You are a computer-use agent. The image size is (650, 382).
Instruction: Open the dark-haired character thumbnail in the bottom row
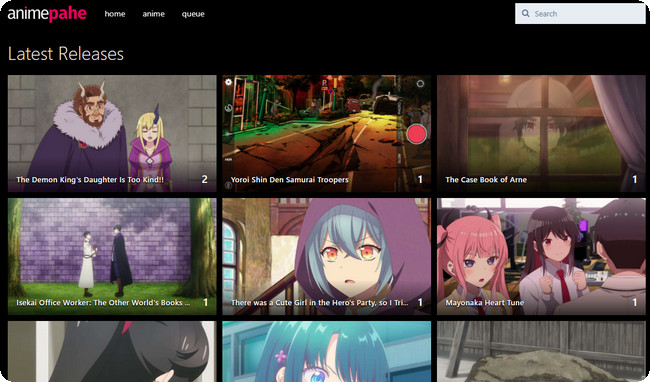(112, 351)
